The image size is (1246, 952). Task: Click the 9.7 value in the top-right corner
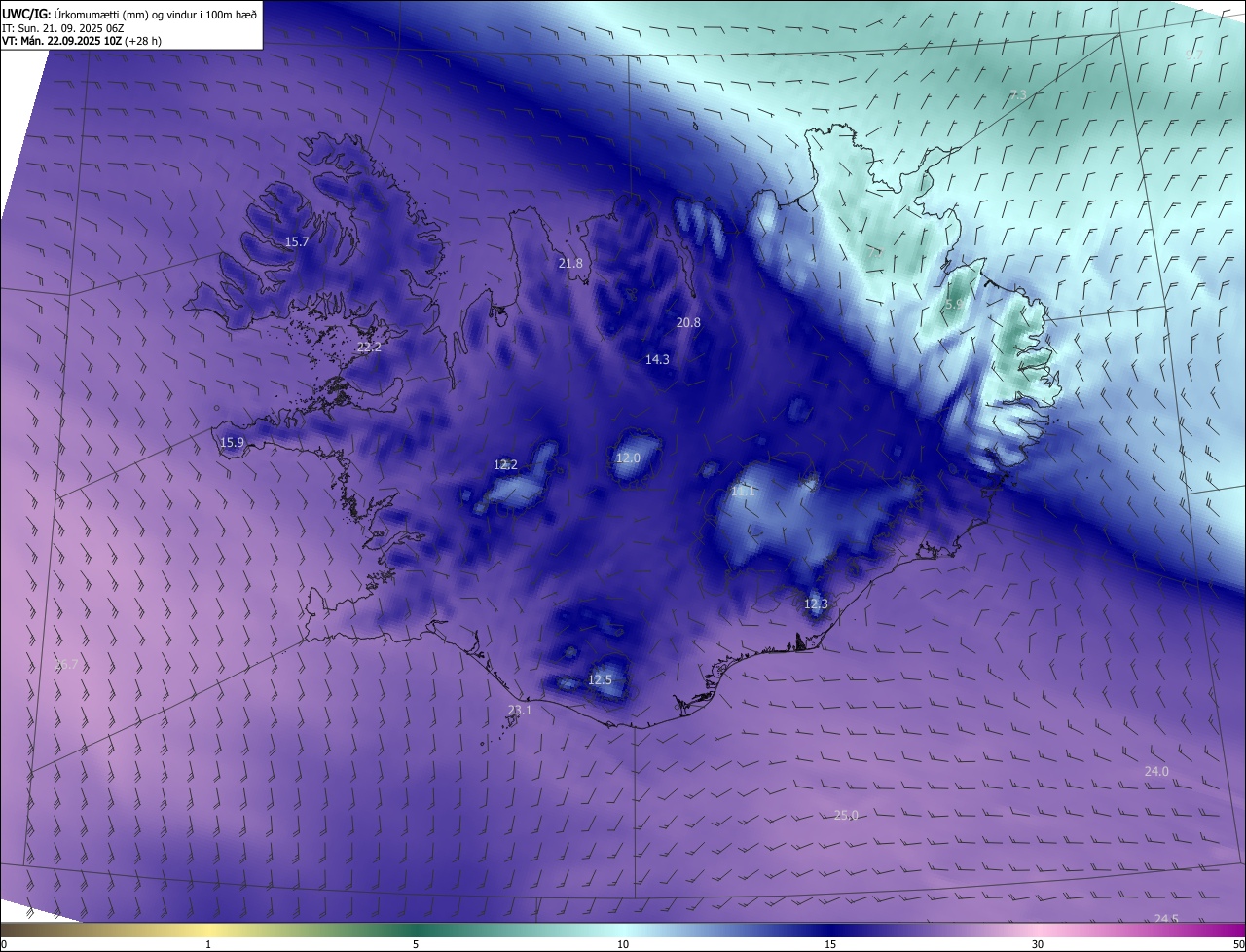pos(1193,55)
